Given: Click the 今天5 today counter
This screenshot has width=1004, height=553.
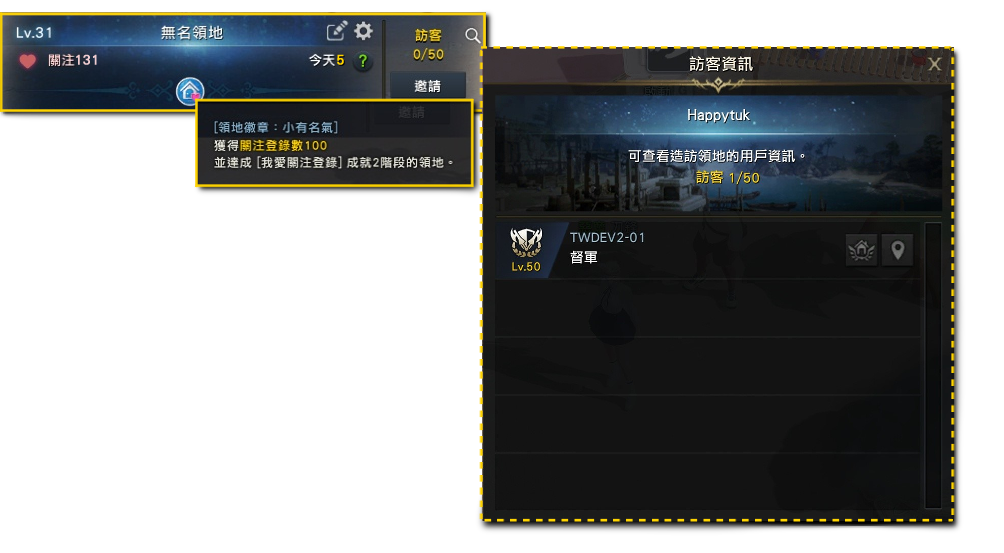Looking at the screenshot, I should (x=327, y=60).
